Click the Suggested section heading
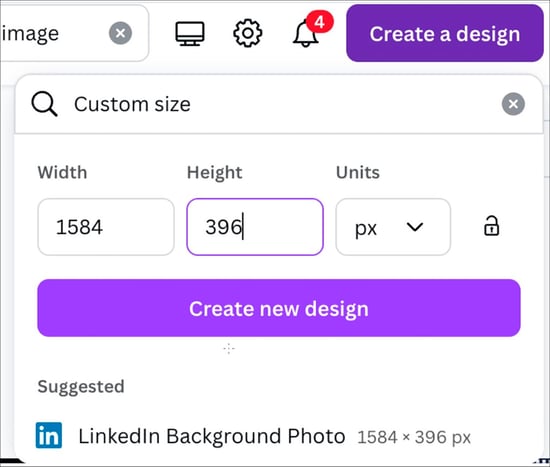The height and width of the screenshot is (467, 550). coord(81,387)
